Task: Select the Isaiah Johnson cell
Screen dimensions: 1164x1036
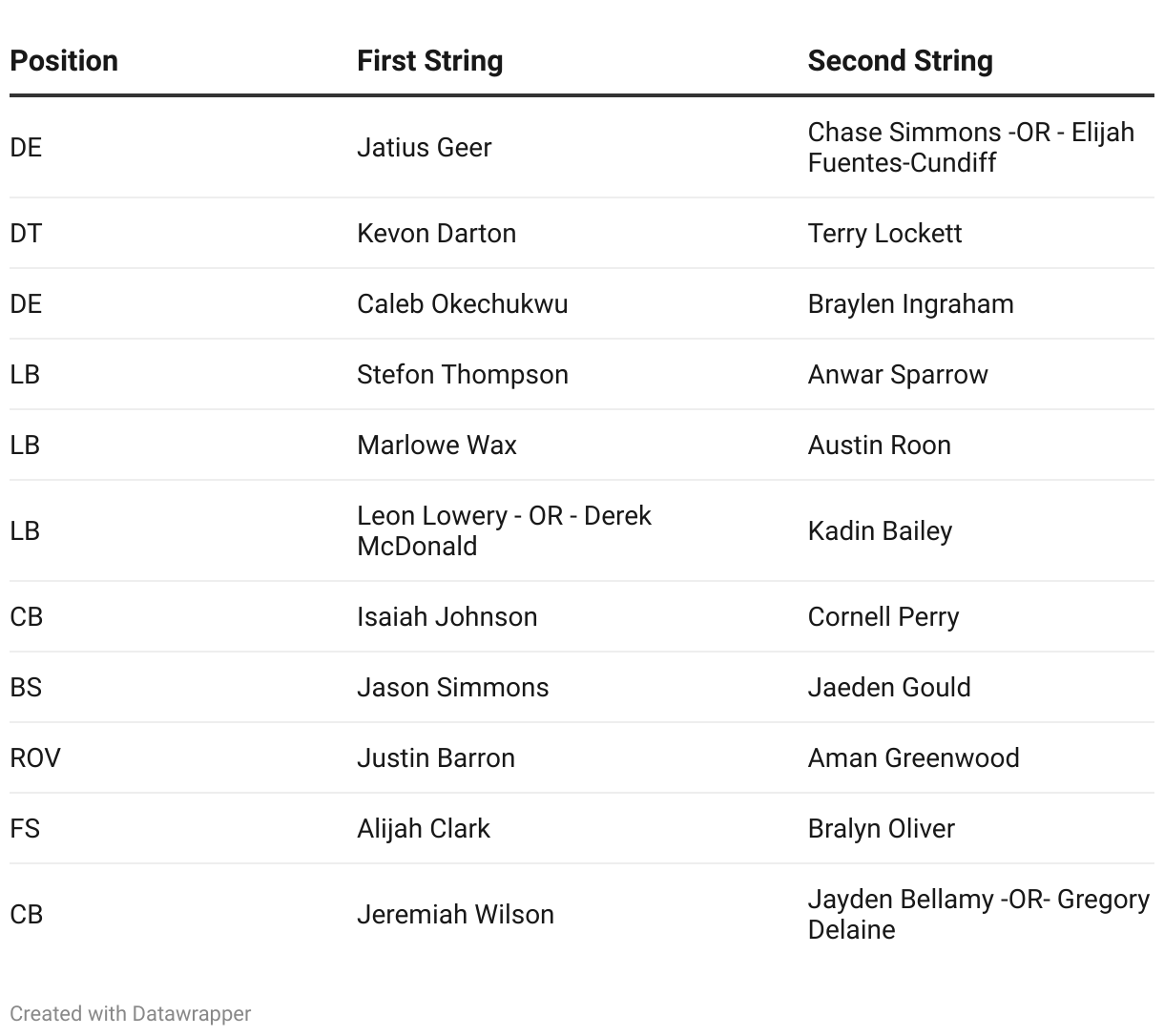Action: [447, 617]
